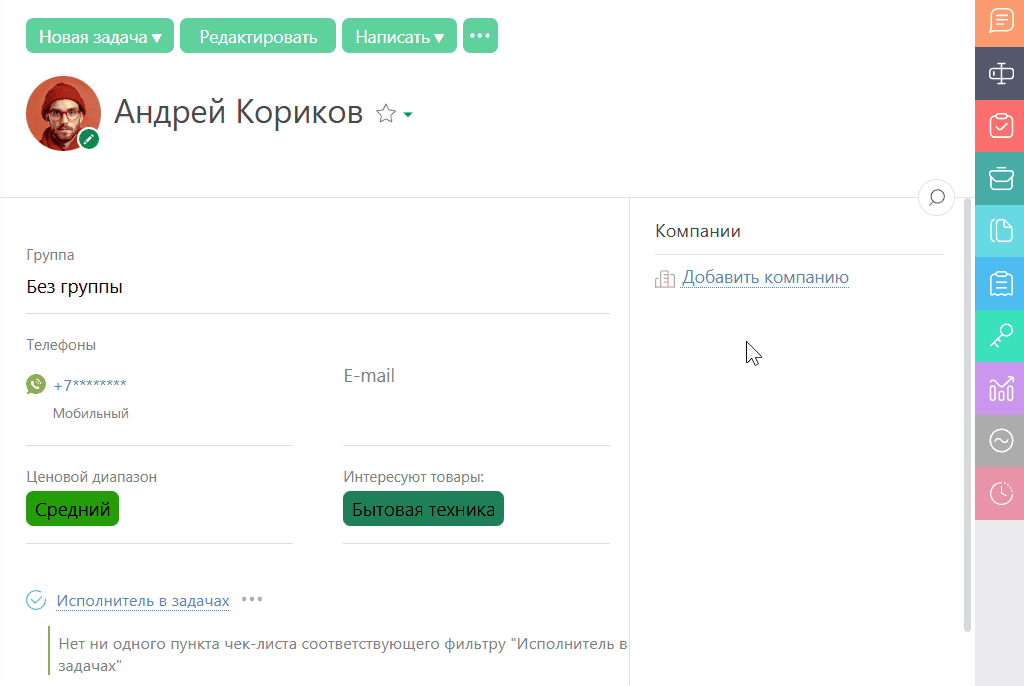Toggle favorite star next to Андрей Кориков
Viewport: 1024px width, 686px height.
pyautogui.click(x=385, y=114)
